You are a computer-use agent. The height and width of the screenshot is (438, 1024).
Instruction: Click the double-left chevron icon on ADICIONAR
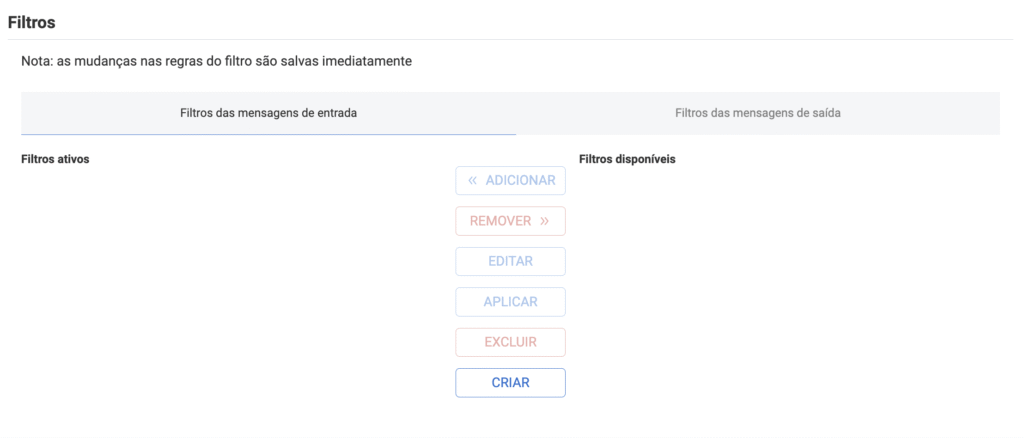473,181
